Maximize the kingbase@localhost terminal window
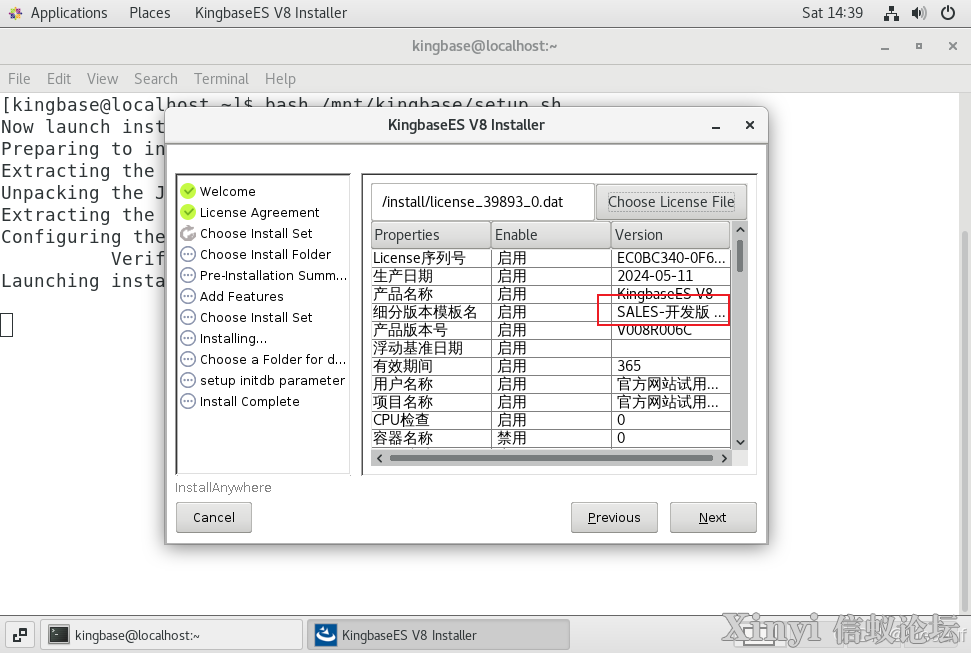This screenshot has height=653, width=971. pos(918,46)
